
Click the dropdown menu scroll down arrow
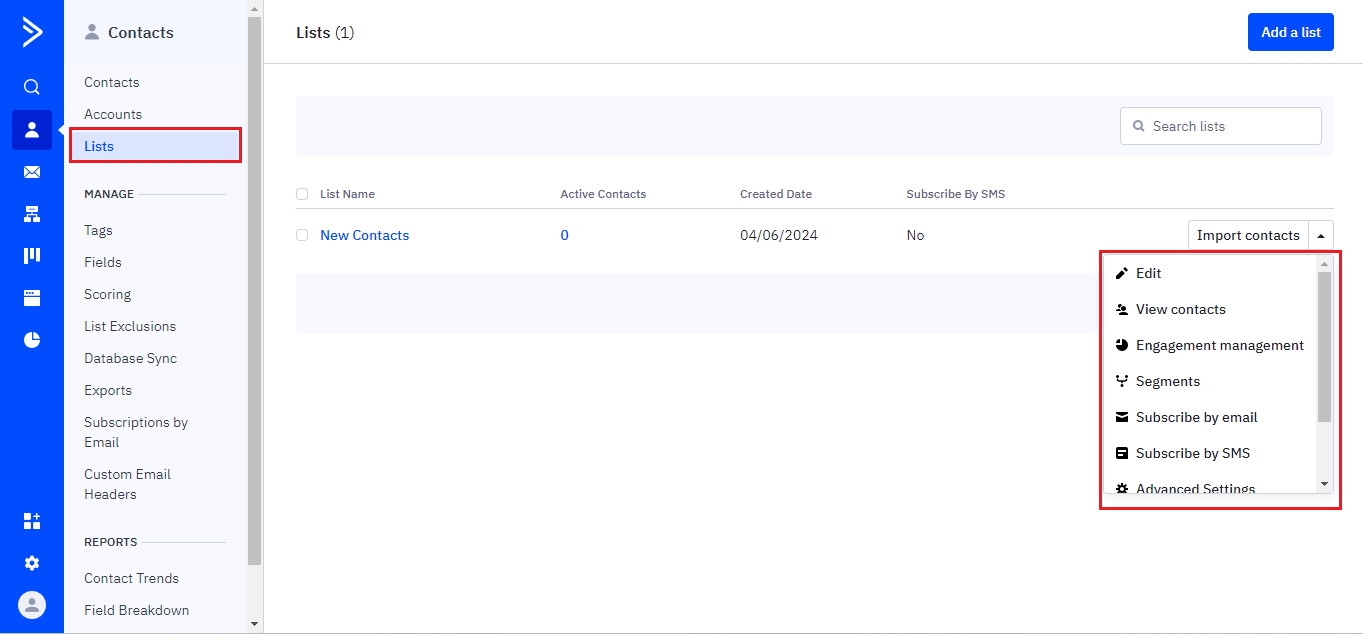[x=1324, y=484]
